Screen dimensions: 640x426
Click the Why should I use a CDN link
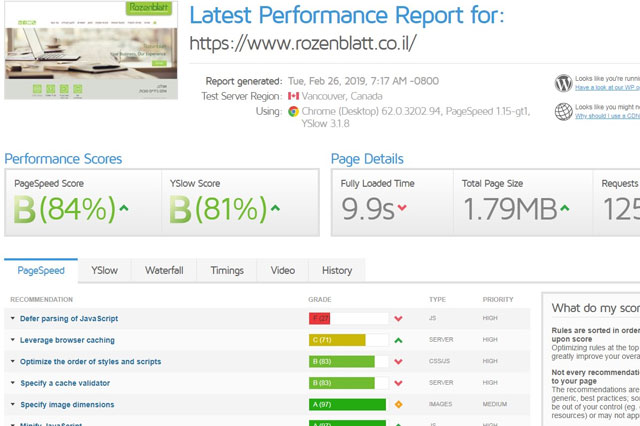607,116
